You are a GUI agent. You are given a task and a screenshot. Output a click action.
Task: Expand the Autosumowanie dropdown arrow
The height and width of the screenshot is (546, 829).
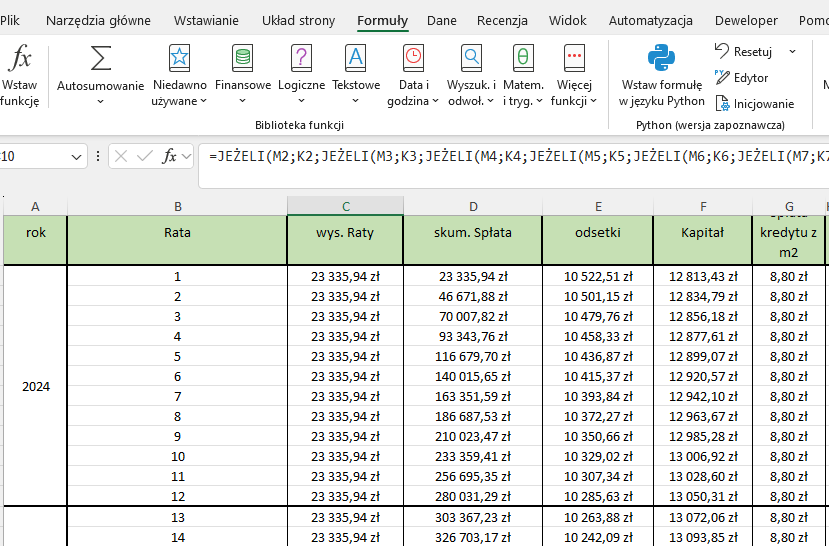pyautogui.click(x=100, y=101)
